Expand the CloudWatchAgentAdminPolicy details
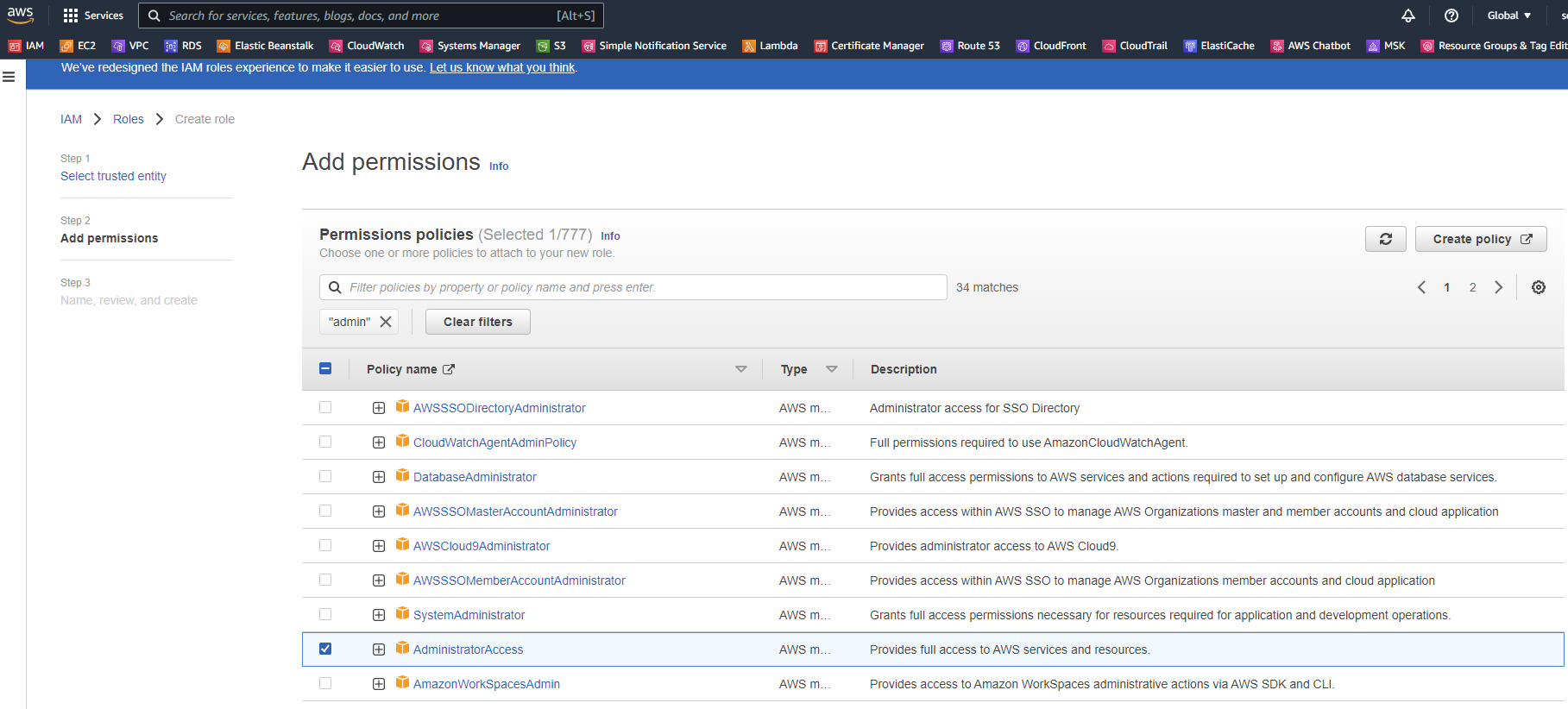Viewport: 1568px width, 709px height. click(379, 442)
